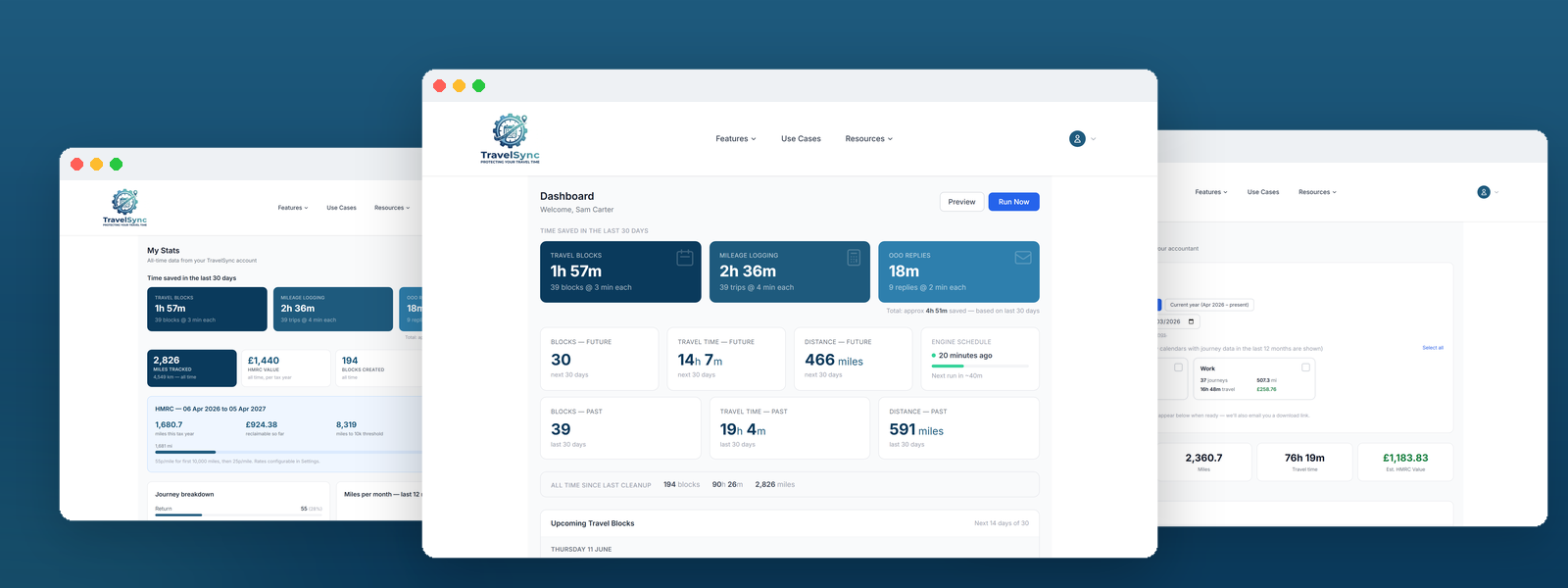This screenshot has width=1568, height=588.
Task: Open Use Cases in front window nav
Action: click(801, 139)
